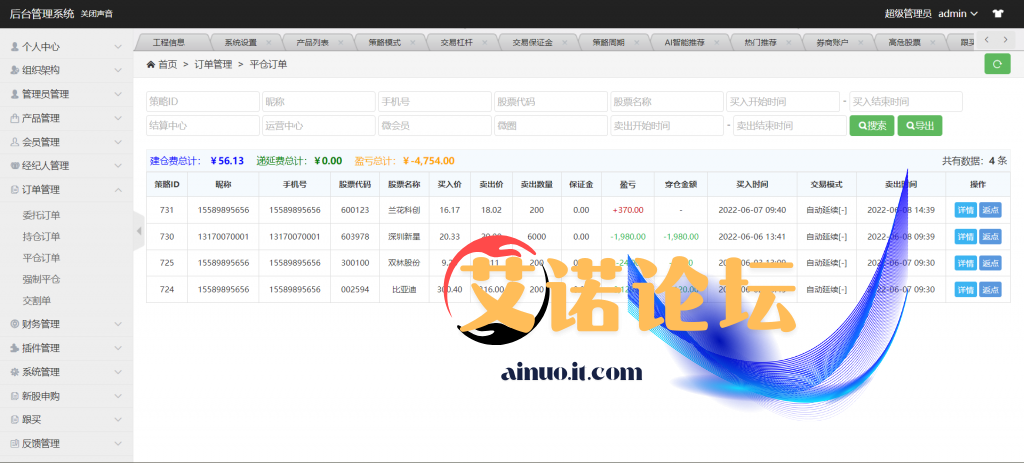Focus the 结算中心 search field
Image resolution: width=1024 pixels, height=463 pixels.
point(202,125)
